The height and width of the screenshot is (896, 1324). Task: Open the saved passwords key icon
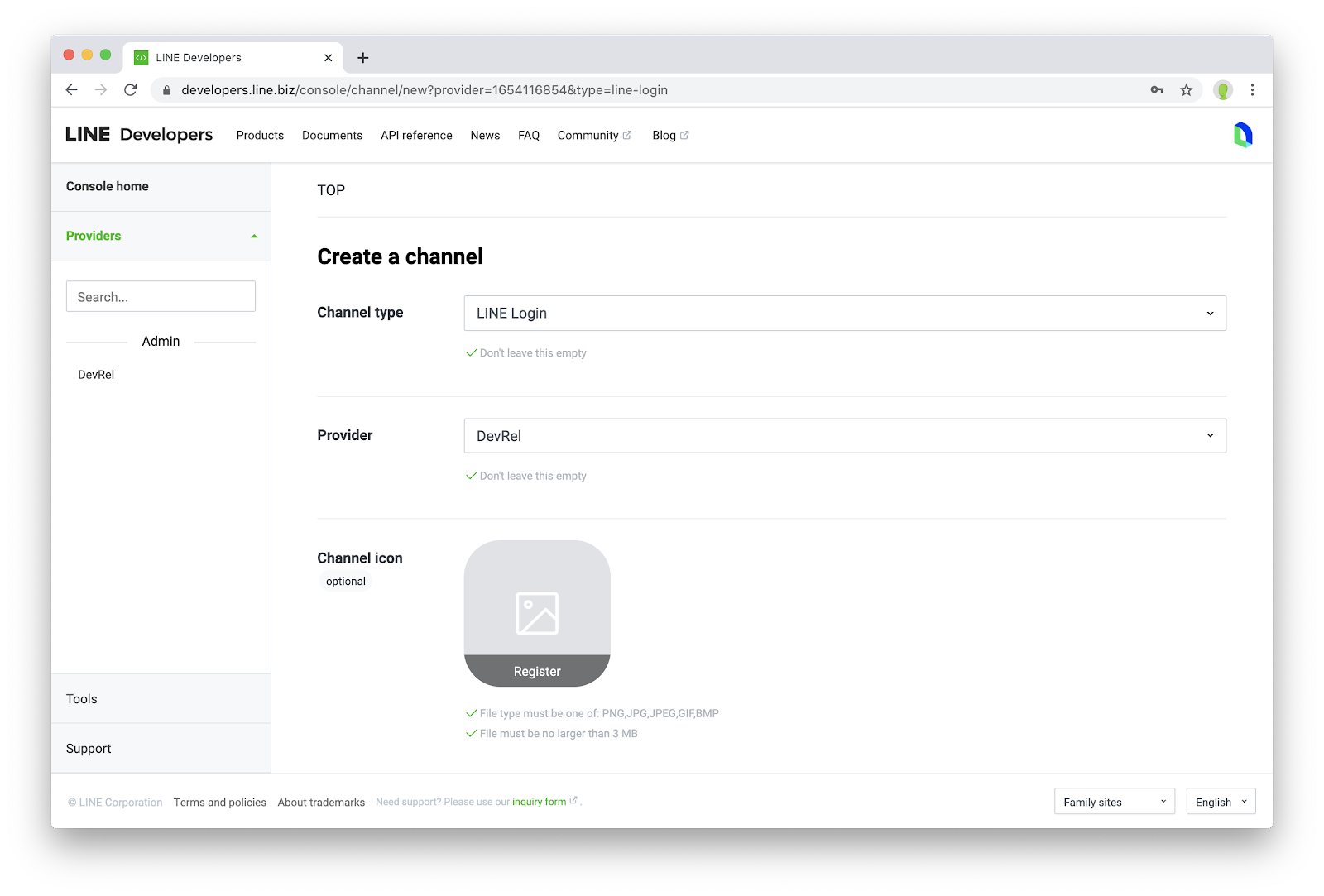[x=1157, y=90]
